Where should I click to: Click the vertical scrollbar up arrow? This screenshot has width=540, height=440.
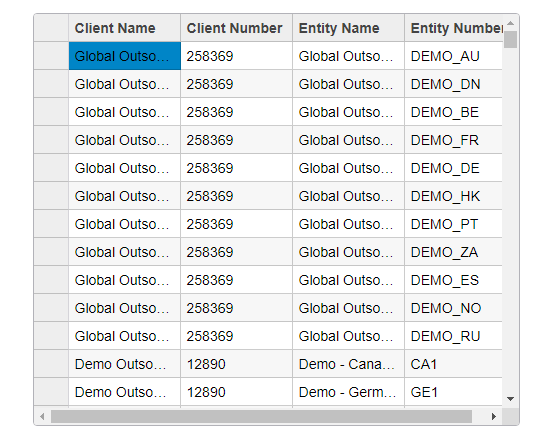point(510,23)
